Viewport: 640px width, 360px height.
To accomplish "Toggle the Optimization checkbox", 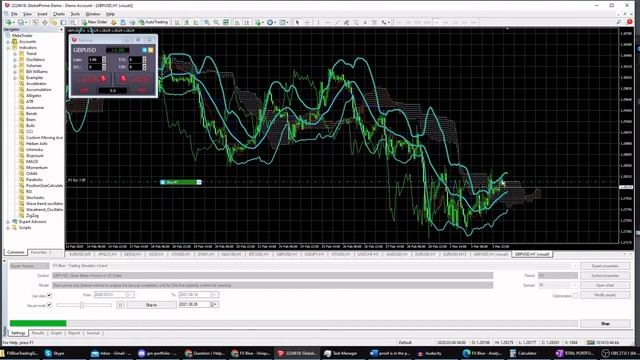I will point(575,296).
